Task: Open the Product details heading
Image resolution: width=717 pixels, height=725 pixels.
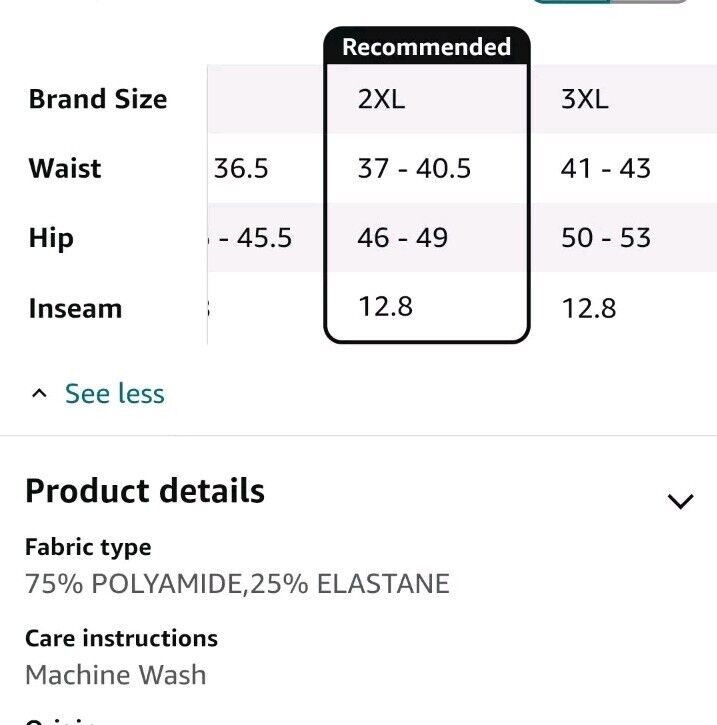Action: coord(145,491)
